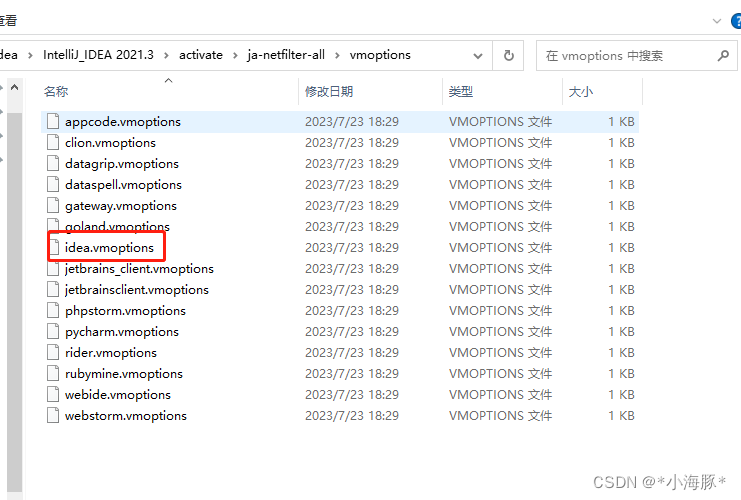Click the vmoptions breadcrumb segment
The height and width of the screenshot is (500, 741).
point(380,55)
